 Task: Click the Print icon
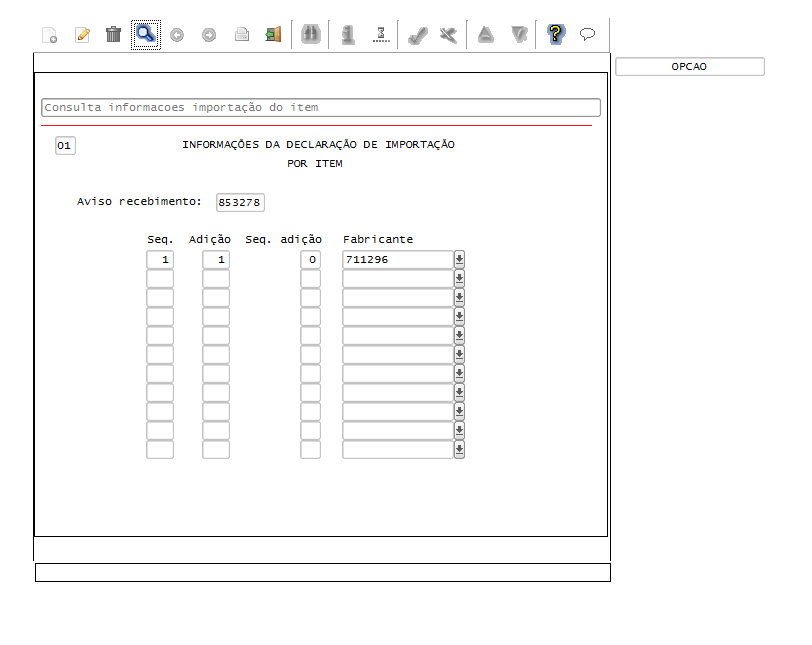(x=242, y=35)
